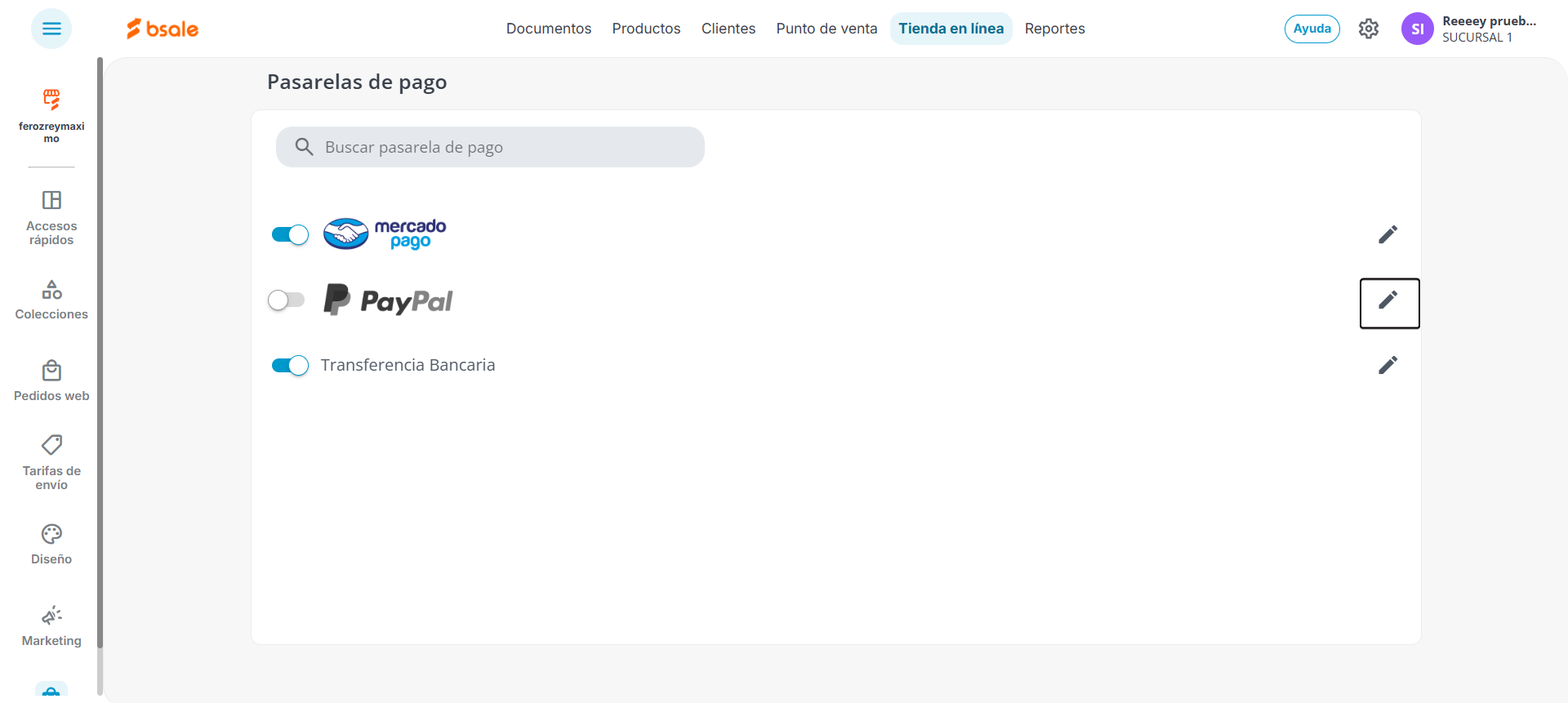
Task: Open the Clientes menu
Action: (728, 29)
